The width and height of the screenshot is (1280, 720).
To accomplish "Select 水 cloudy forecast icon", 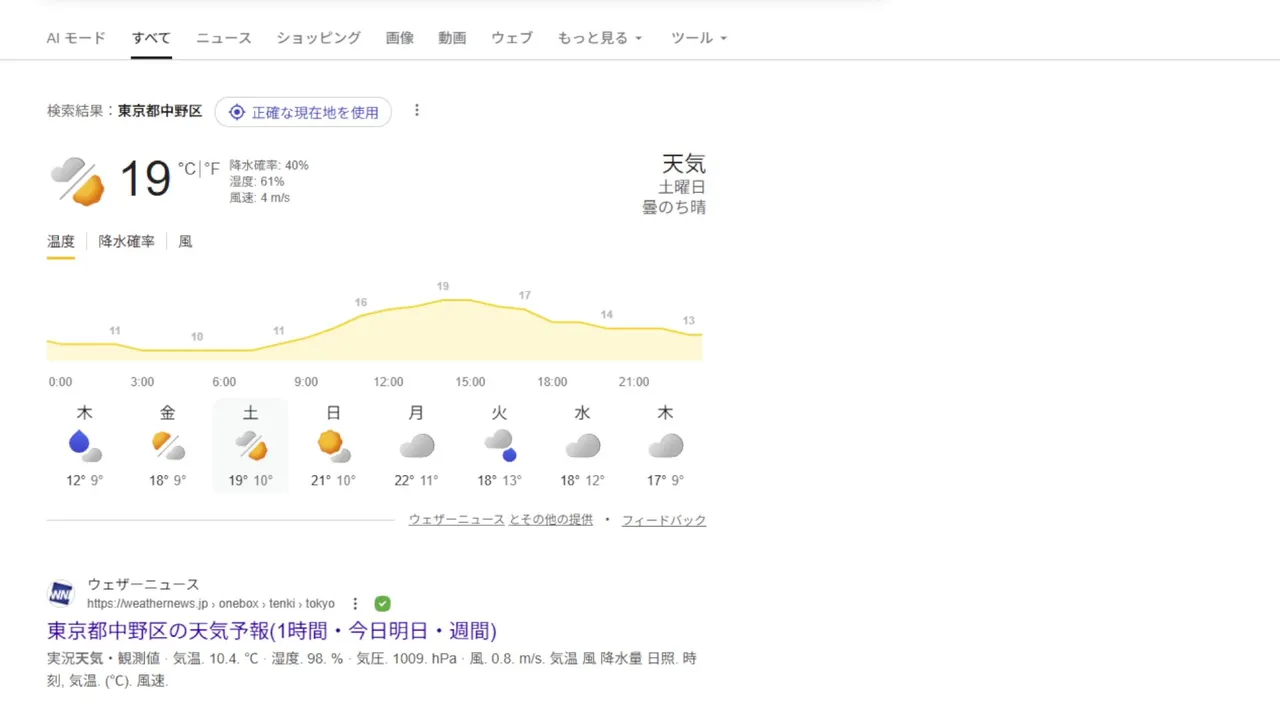I will pyautogui.click(x=582, y=445).
